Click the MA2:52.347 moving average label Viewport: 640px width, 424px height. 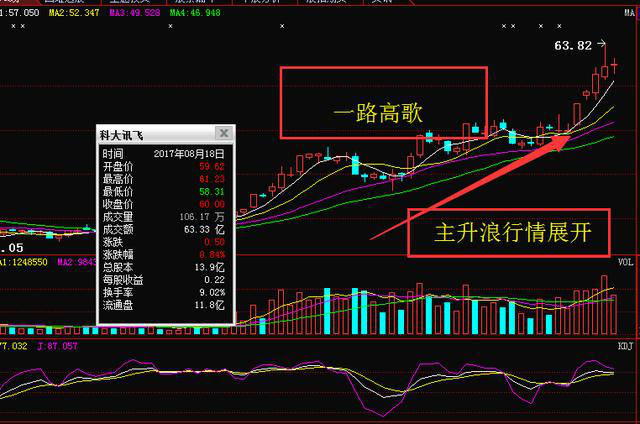(x=78, y=13)
